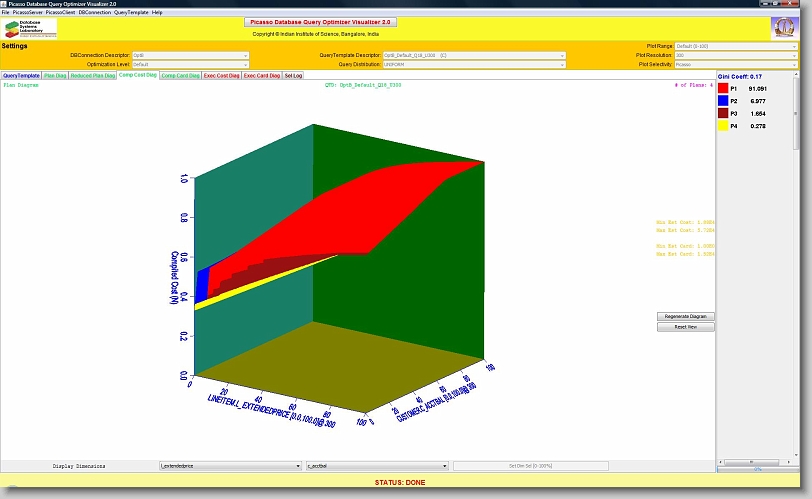The width and height of the screenshot is (812, 499).
Task: Open the DBConnection Descriptor dropdown
Action: coord(191,55)
